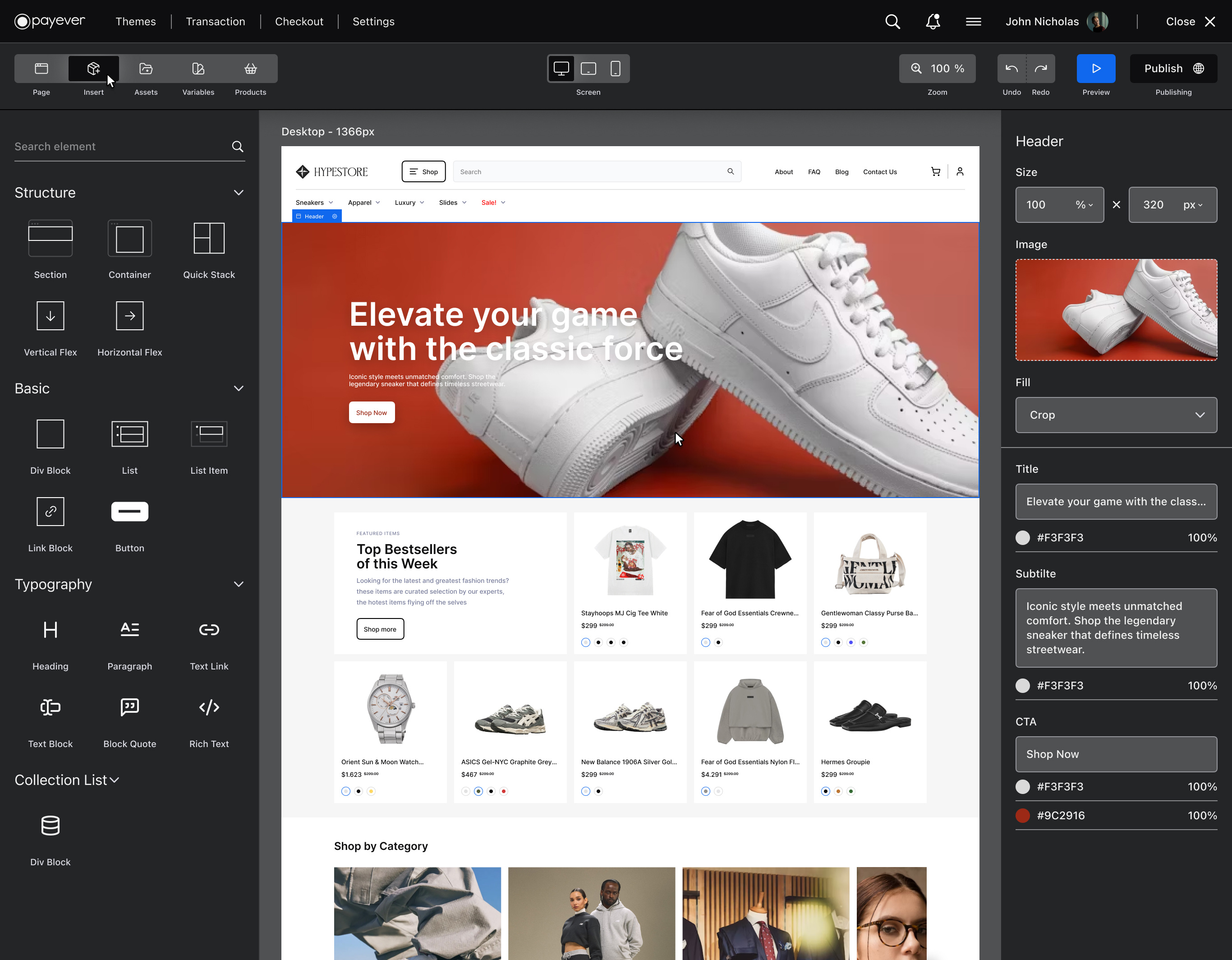
Task: Switch canvas to mobile screen view
Action: coord(616,68)
